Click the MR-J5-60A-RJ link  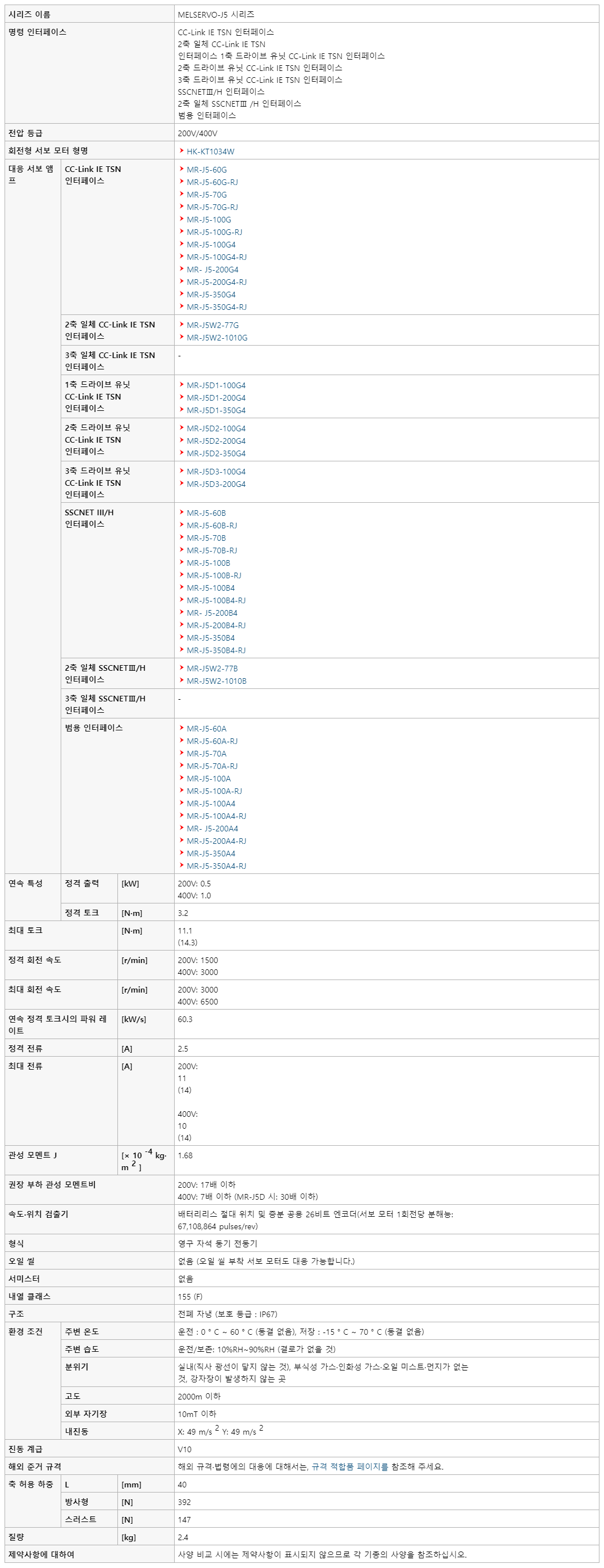[212, 741]
